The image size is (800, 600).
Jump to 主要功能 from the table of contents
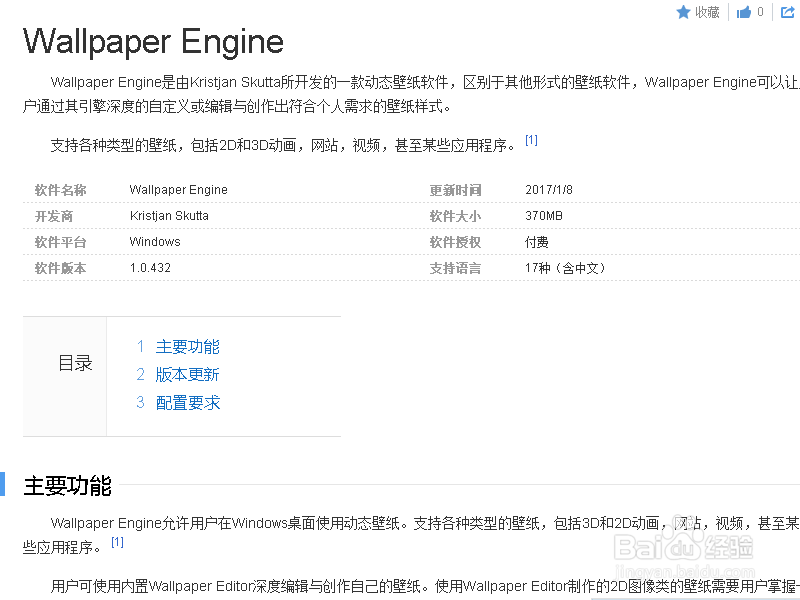(187, 347)
